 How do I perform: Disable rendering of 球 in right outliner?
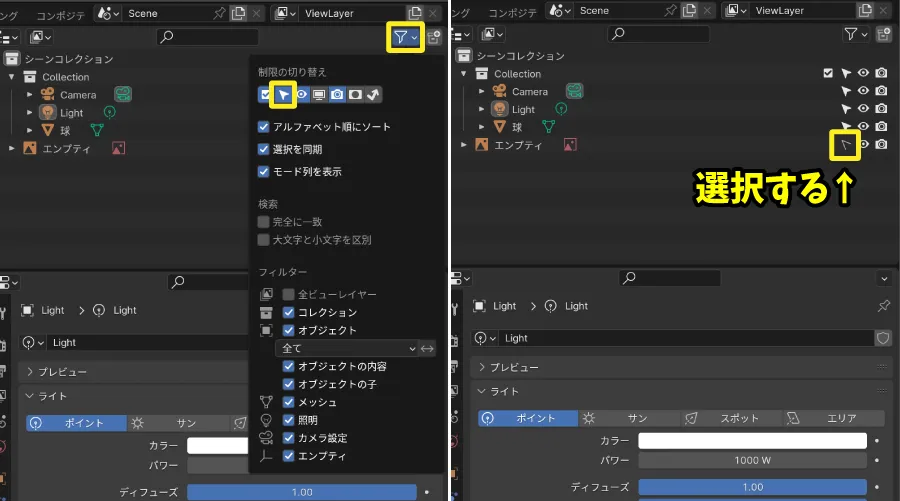881,126
